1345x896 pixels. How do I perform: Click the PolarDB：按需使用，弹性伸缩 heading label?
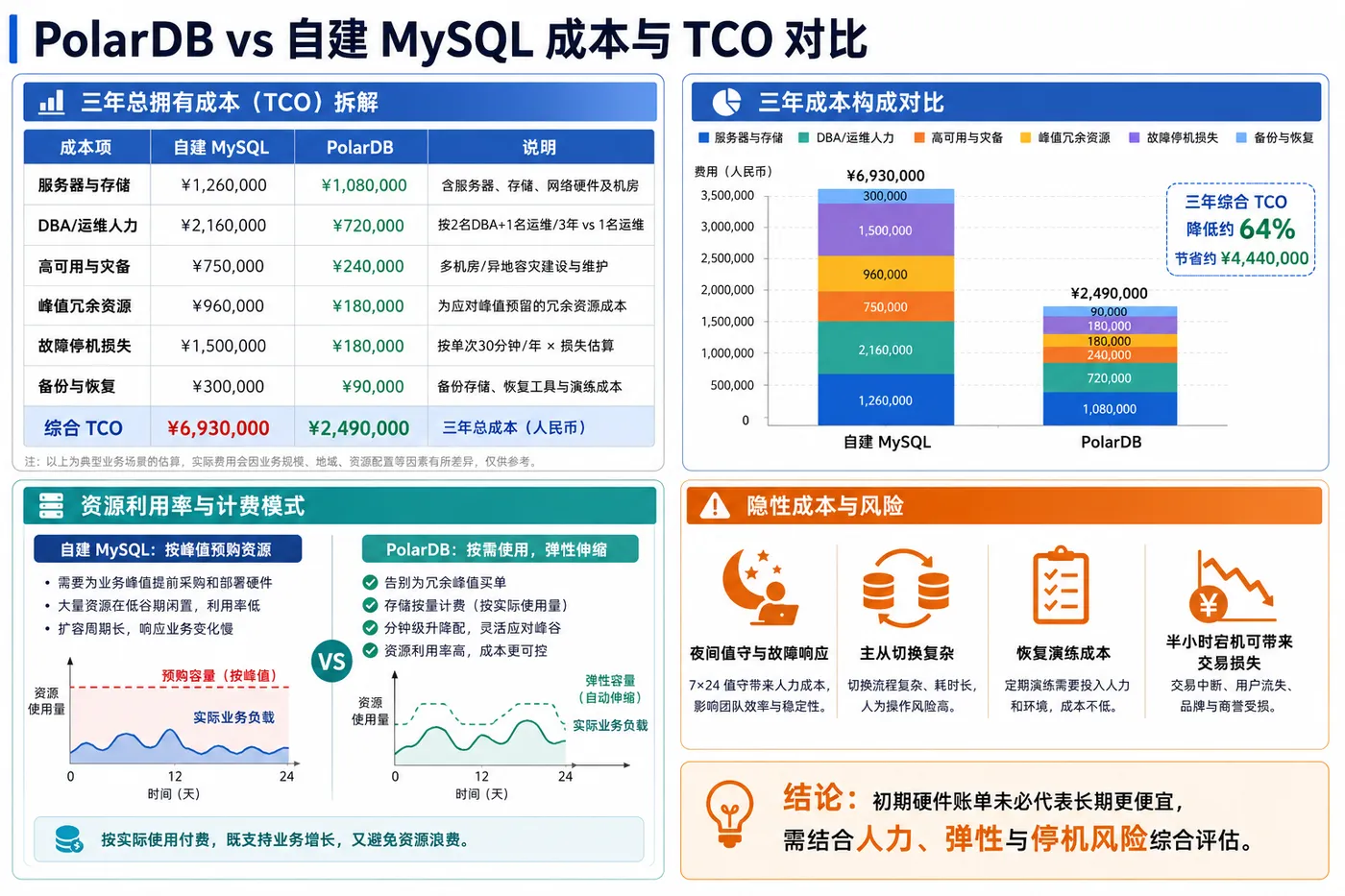(500, 549)
